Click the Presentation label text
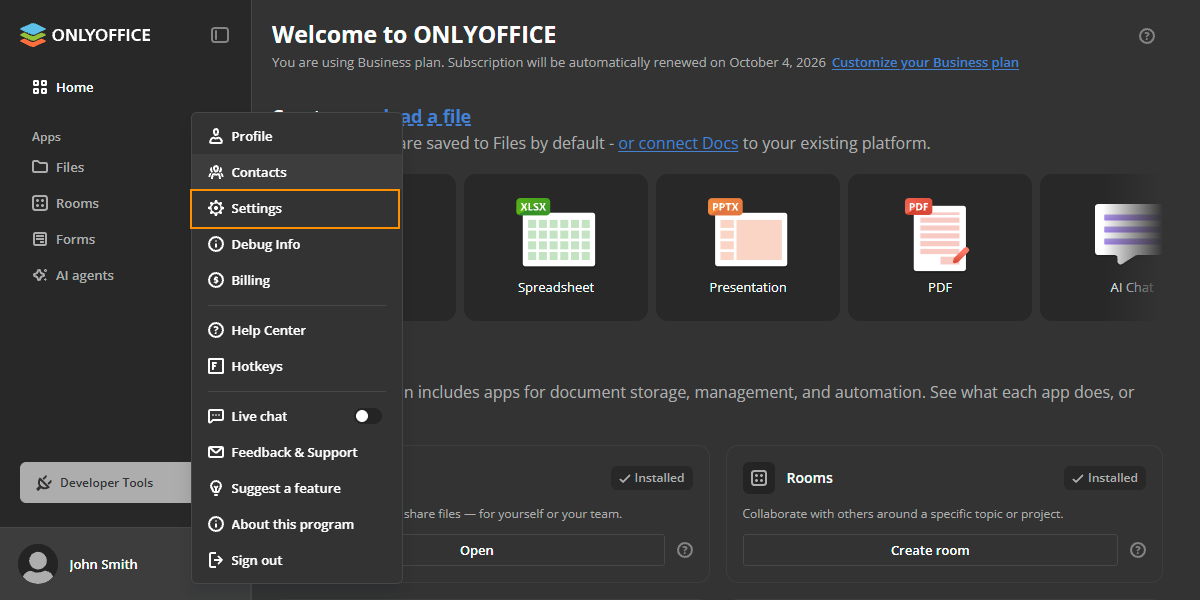 (748, 287)
